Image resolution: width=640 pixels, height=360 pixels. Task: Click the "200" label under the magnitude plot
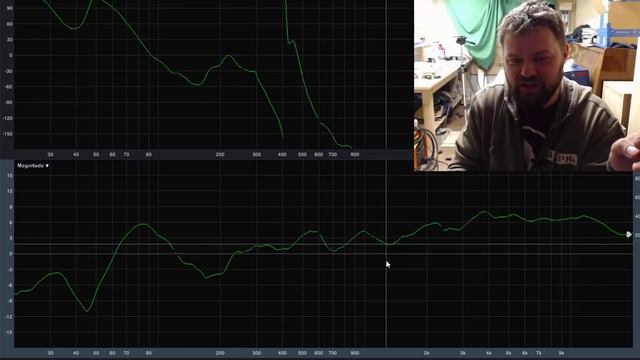point(220,353)
